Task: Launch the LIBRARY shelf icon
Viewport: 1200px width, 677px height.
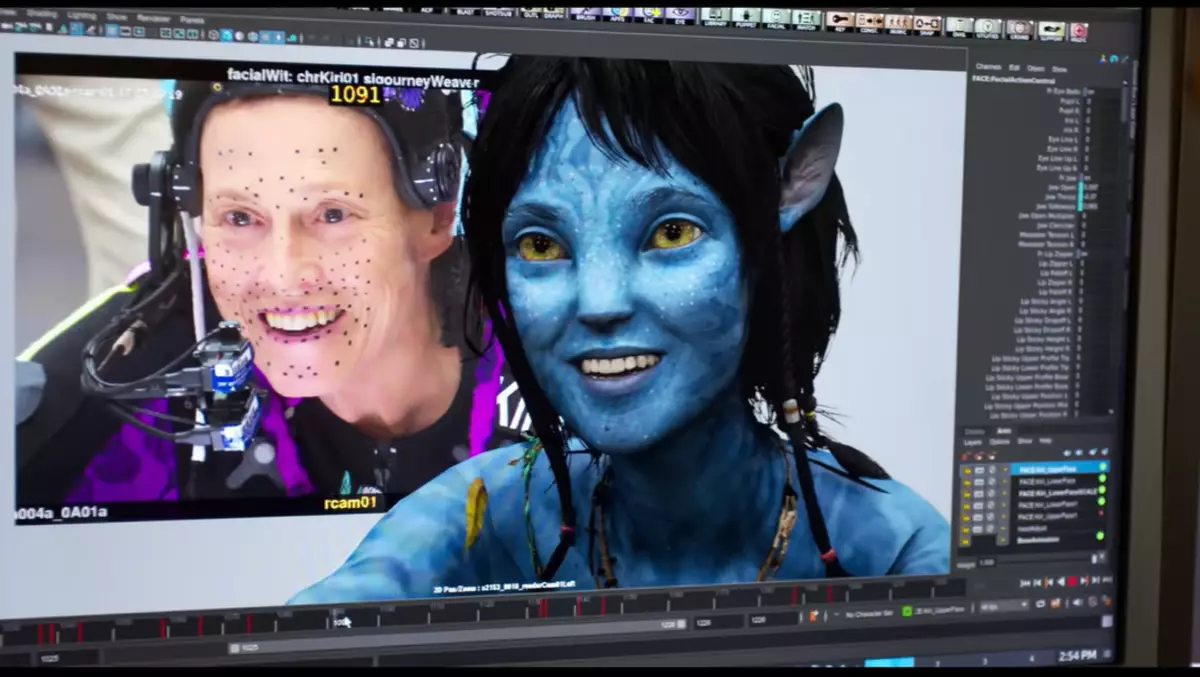Action: 714,16
